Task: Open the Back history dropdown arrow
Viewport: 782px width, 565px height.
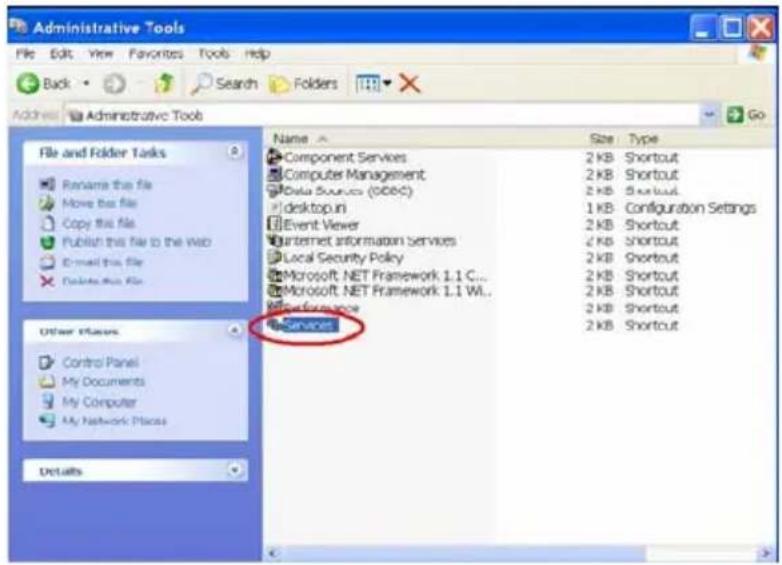Action: [86, 83]
